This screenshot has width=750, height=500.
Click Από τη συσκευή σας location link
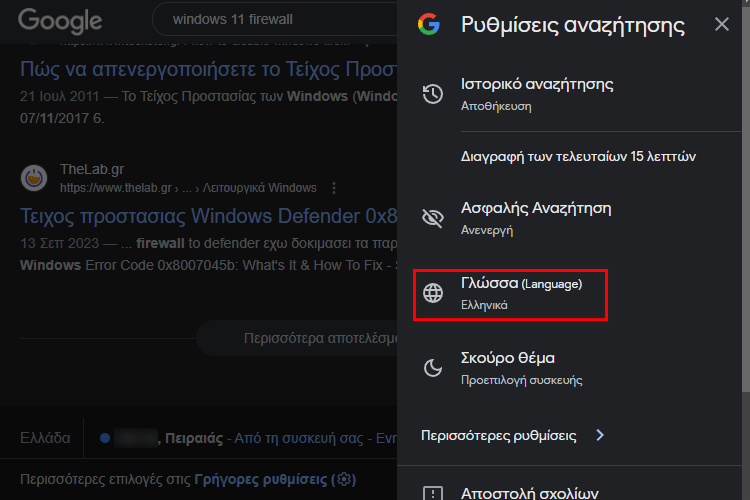298,438
